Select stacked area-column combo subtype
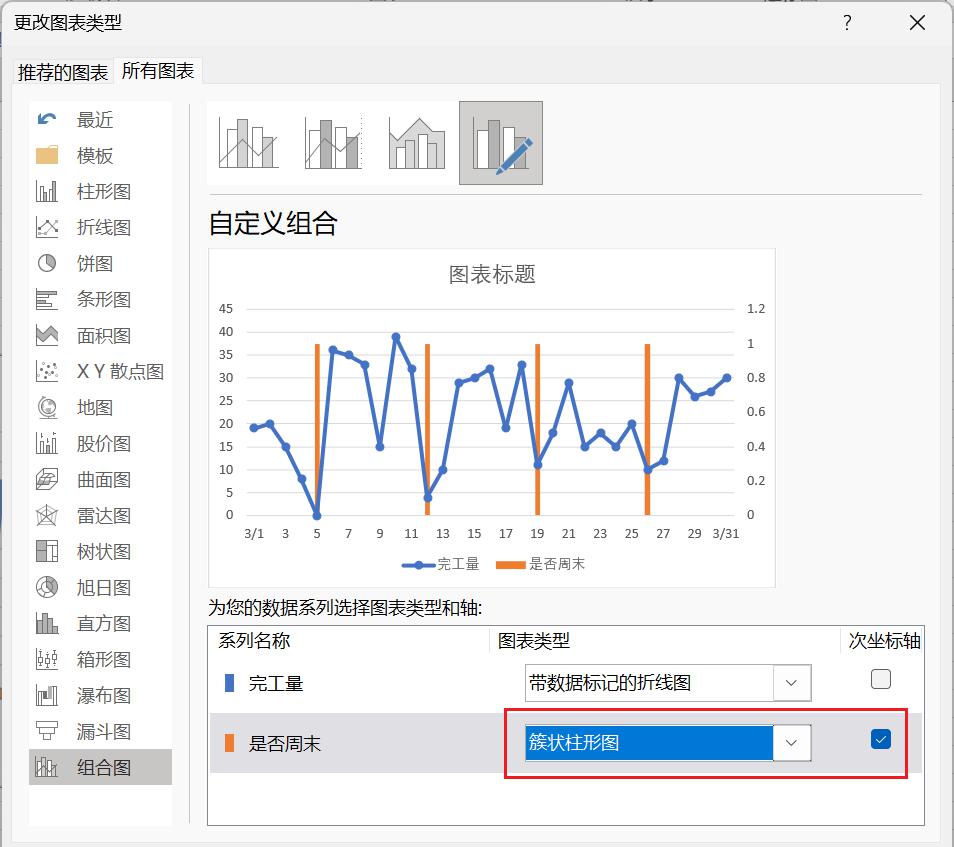This screenshot has width=954, height=847. point(417,144)
